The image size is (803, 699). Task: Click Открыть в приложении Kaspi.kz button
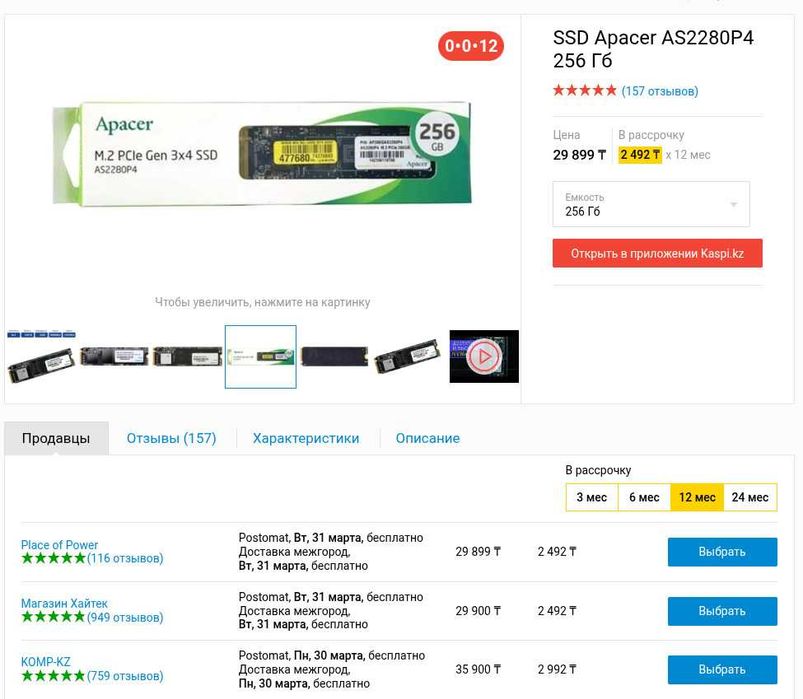pos(657,253)
